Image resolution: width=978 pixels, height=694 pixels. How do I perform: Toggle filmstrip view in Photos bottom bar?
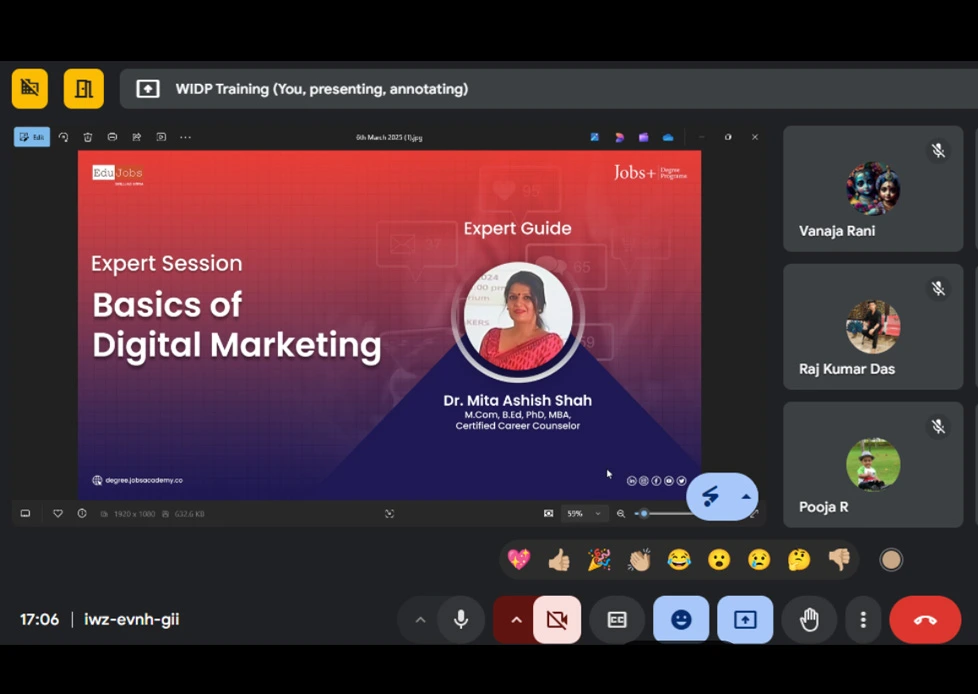[26, 514]
